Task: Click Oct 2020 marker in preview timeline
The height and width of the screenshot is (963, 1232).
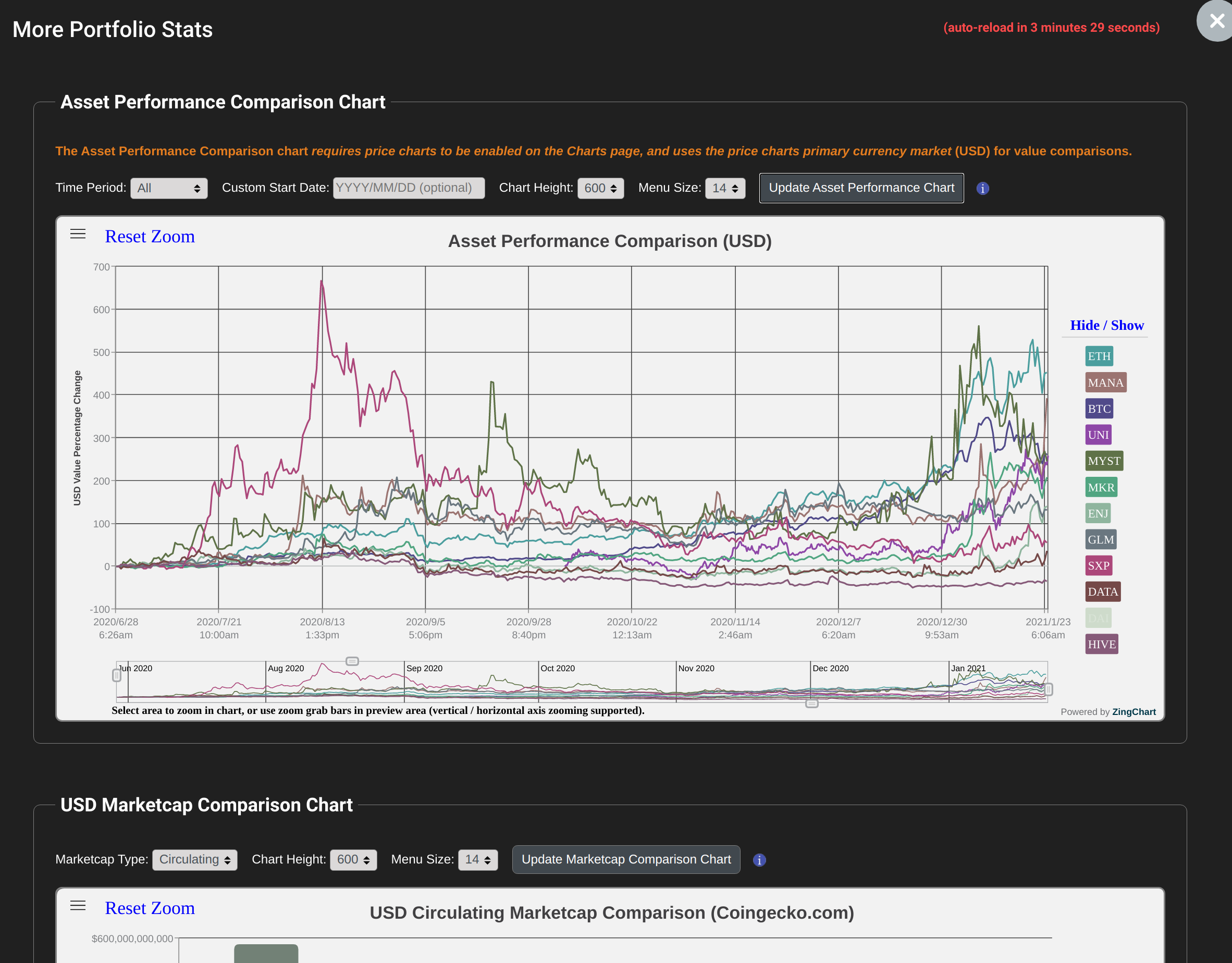Action: (x=557, y=669)
